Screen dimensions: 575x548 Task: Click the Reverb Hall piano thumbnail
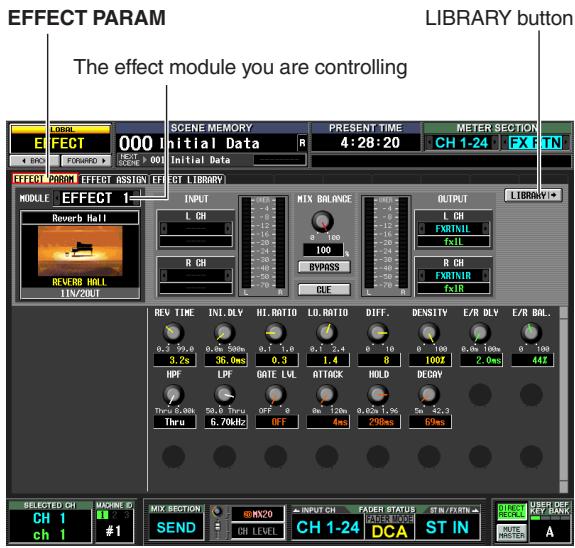point(80,250)
